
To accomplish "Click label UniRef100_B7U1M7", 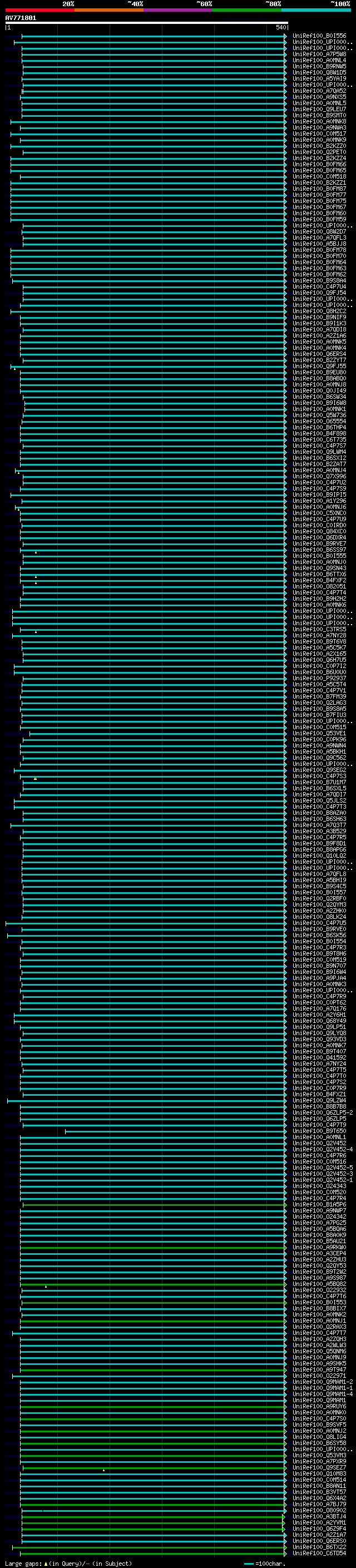I will point(319,783).
